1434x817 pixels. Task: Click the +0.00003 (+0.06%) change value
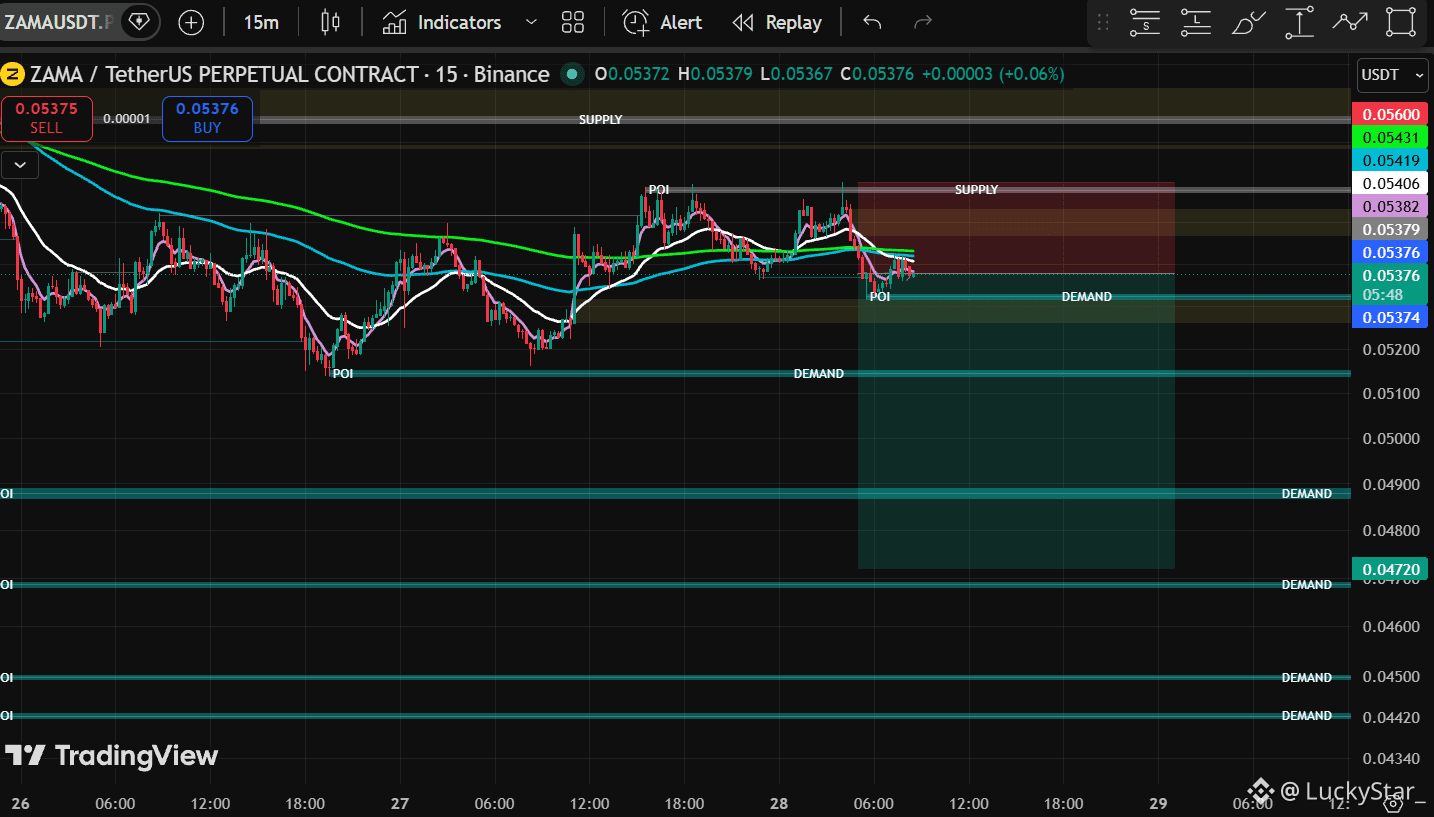click(x=993, y=74)
